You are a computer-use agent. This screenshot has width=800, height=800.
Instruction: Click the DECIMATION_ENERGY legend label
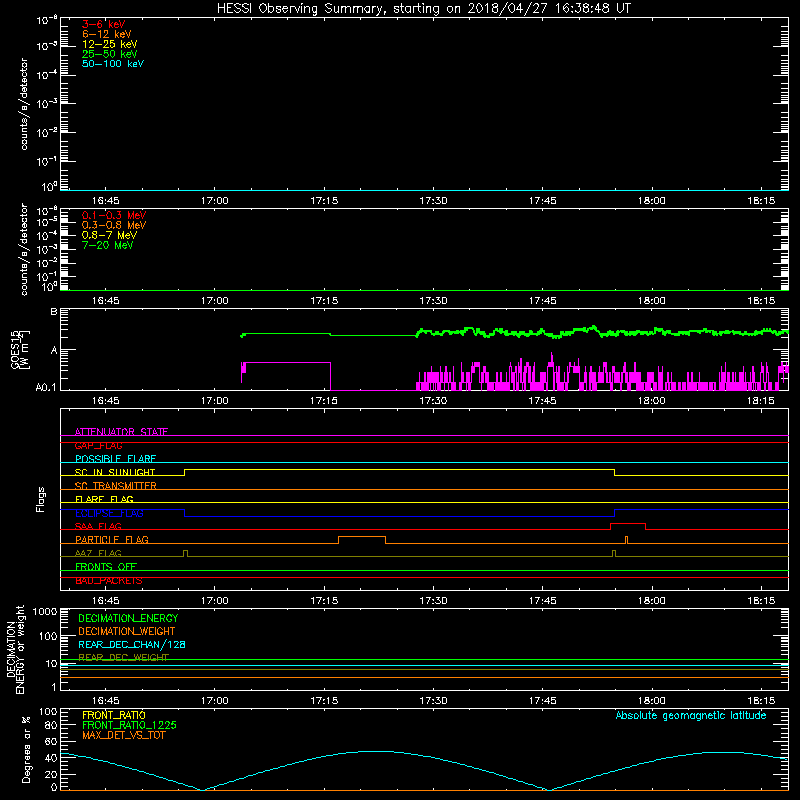(x=128, y=618)
